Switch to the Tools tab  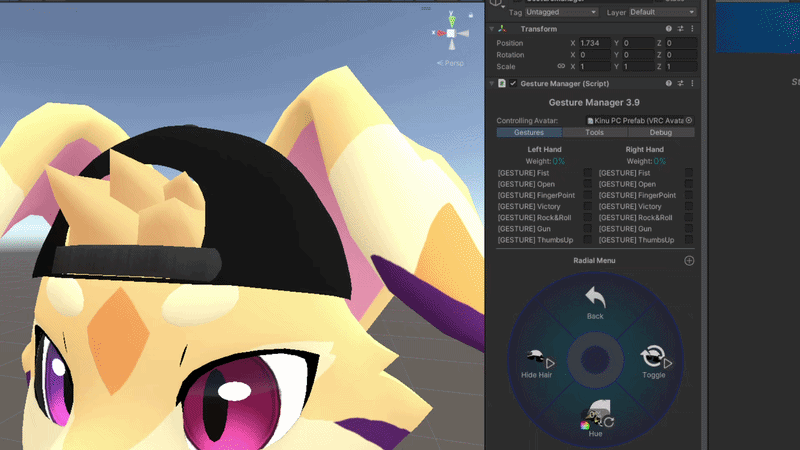[x=595, y=132]
